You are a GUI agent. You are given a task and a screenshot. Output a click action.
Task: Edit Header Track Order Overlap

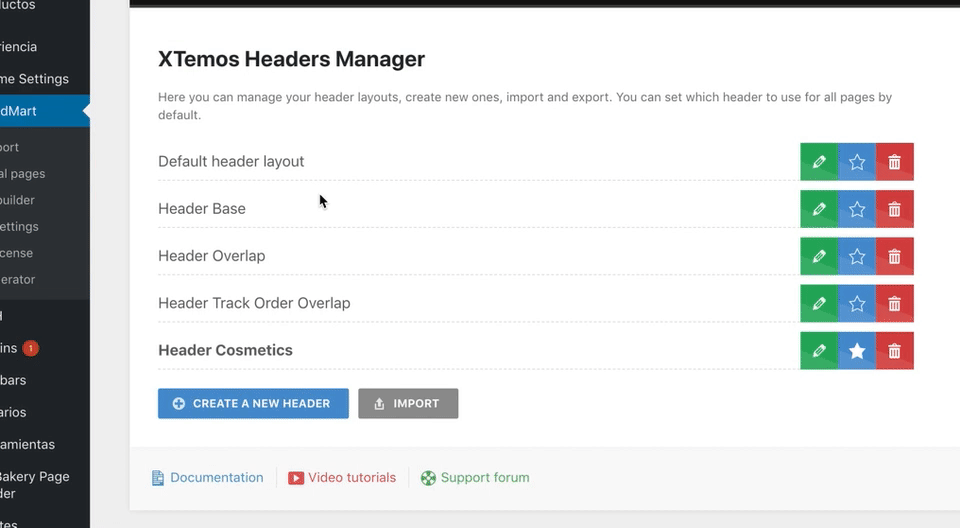tap(819, 303)
